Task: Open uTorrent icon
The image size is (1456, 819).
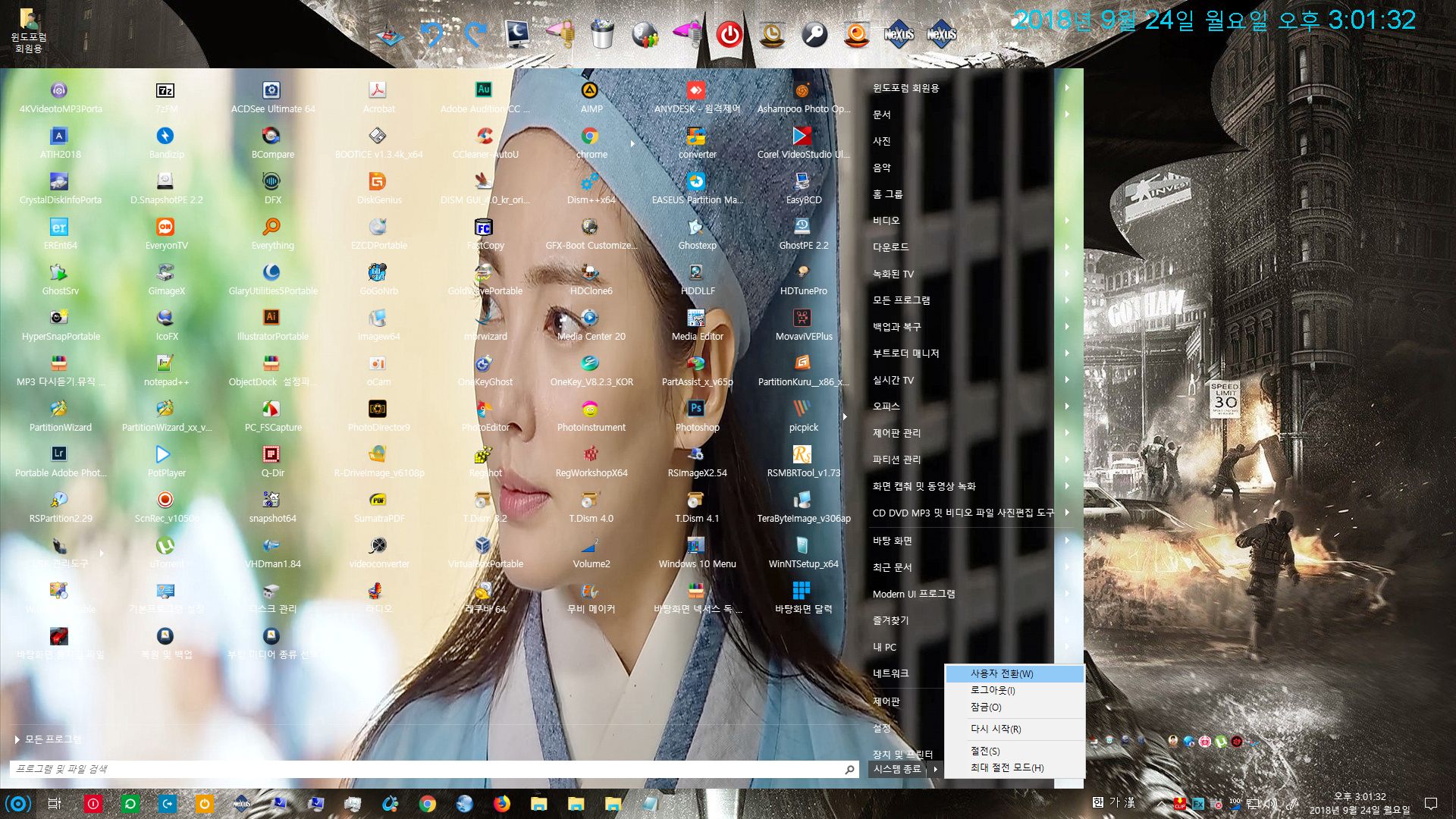Action: click(x=165, y=547)
